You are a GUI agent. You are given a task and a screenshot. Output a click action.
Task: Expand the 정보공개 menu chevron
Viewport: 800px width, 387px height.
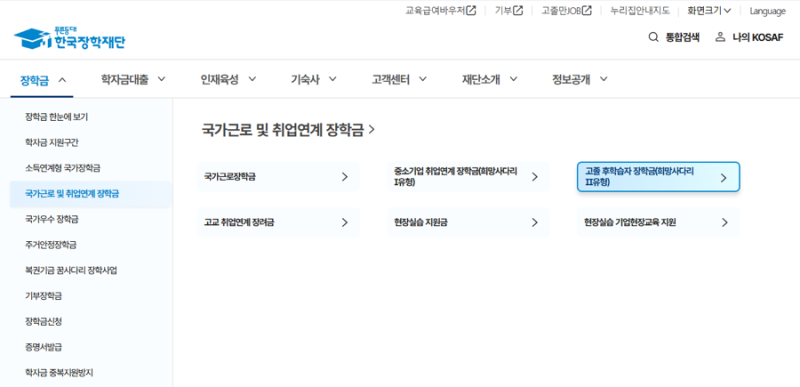604,79
